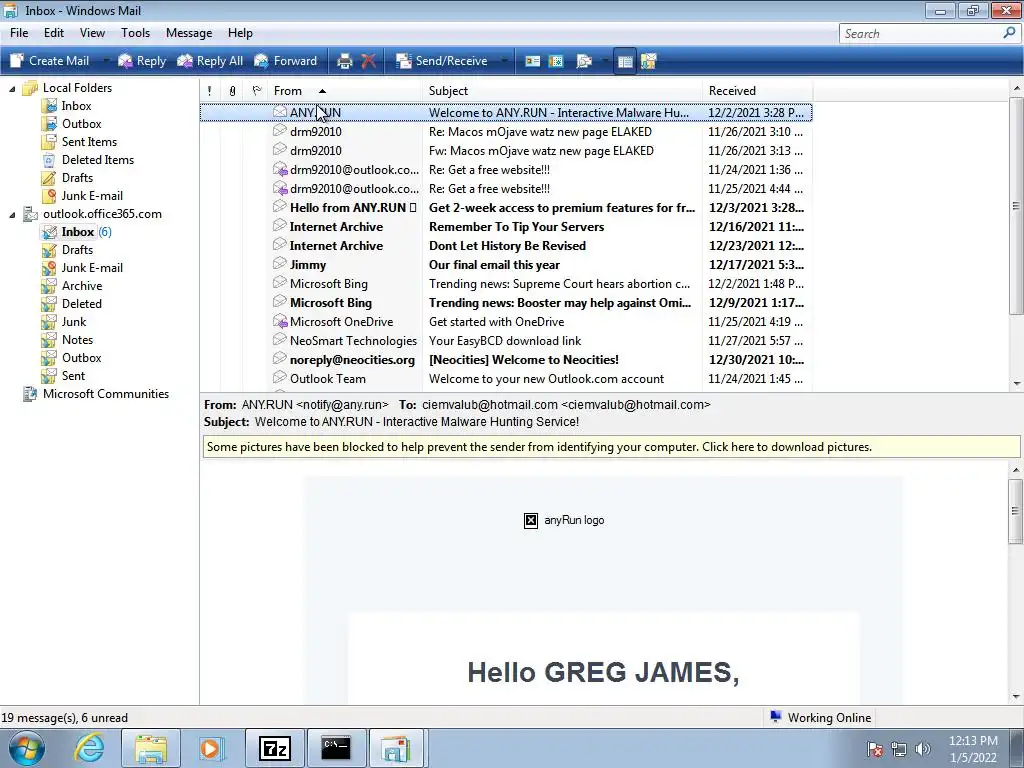Open Local Folders Drafts folder
Screen dimensions: 1024x768
click(x=77, y=178)
